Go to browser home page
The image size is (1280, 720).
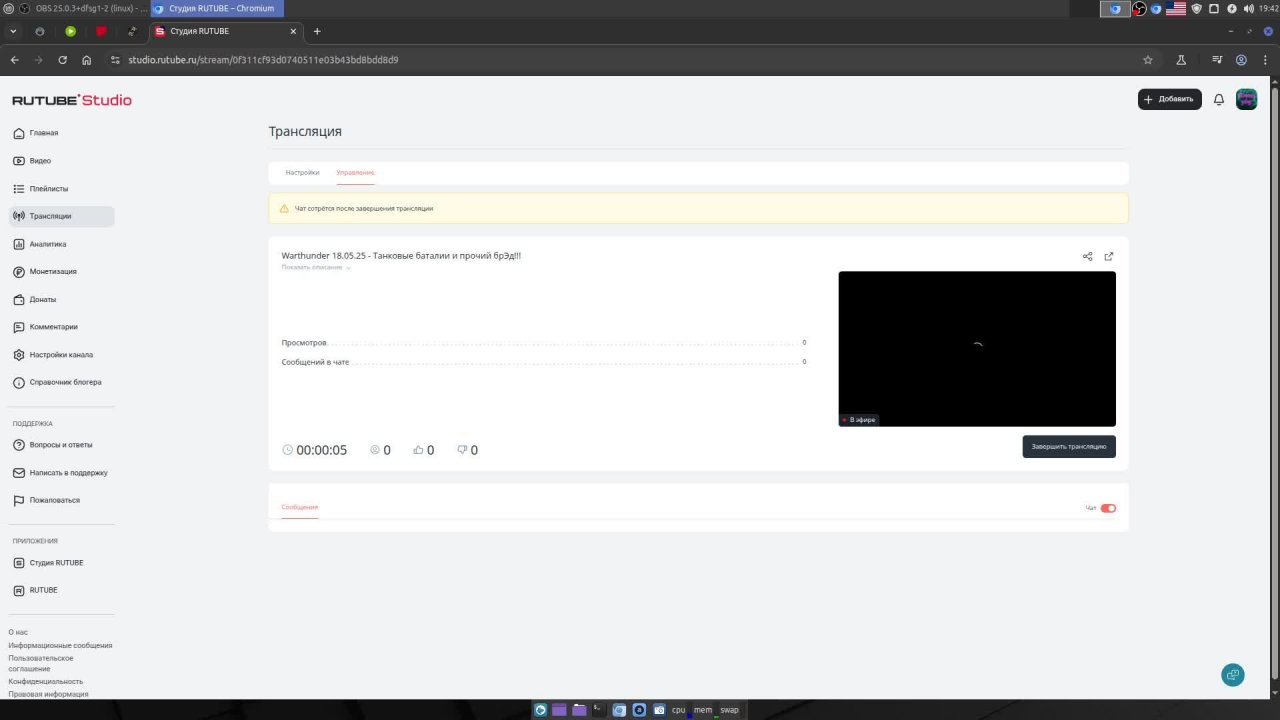coord(87,60)
